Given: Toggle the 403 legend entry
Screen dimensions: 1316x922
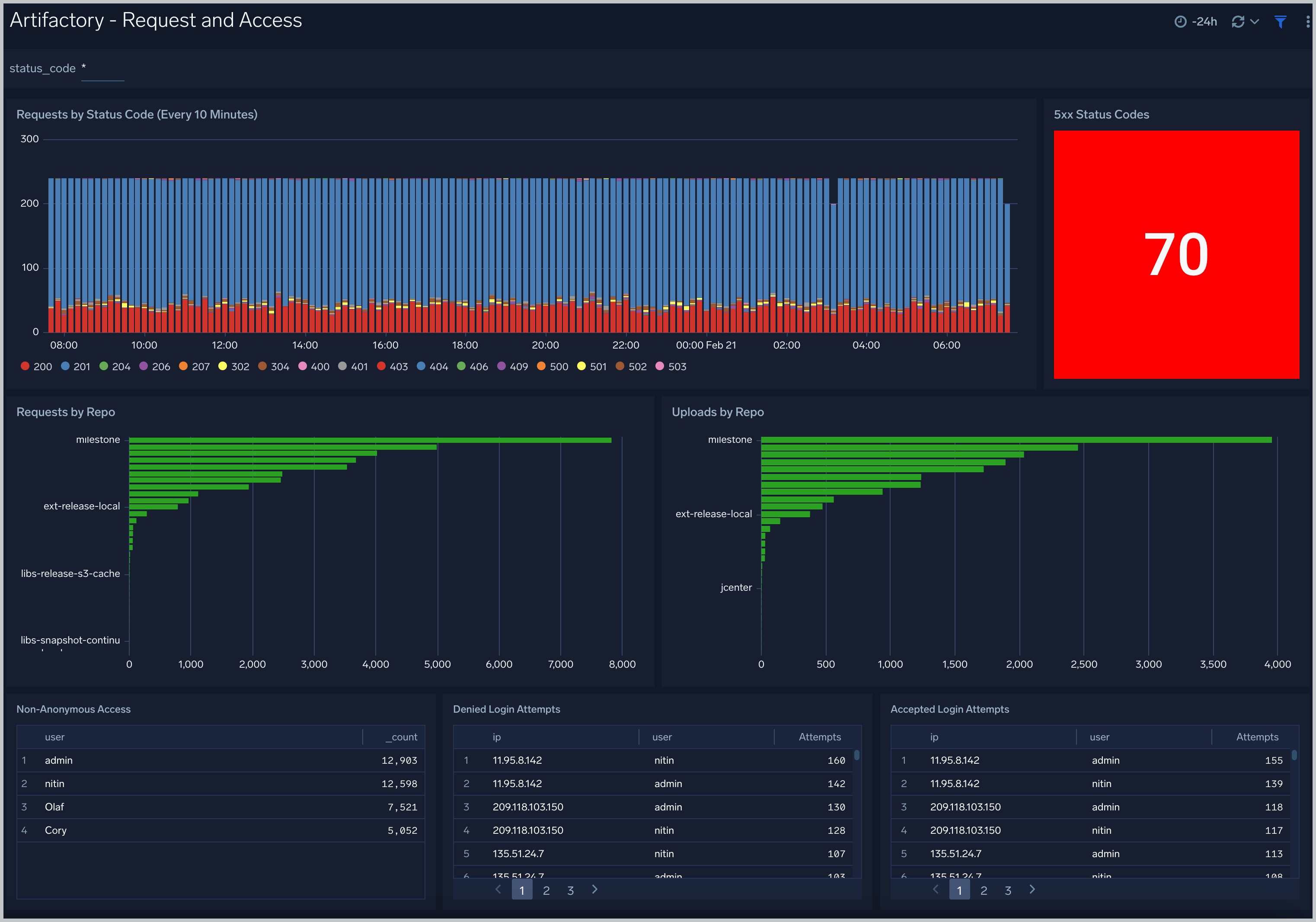Looking at the screenshot, I should (x=393, y=366).
